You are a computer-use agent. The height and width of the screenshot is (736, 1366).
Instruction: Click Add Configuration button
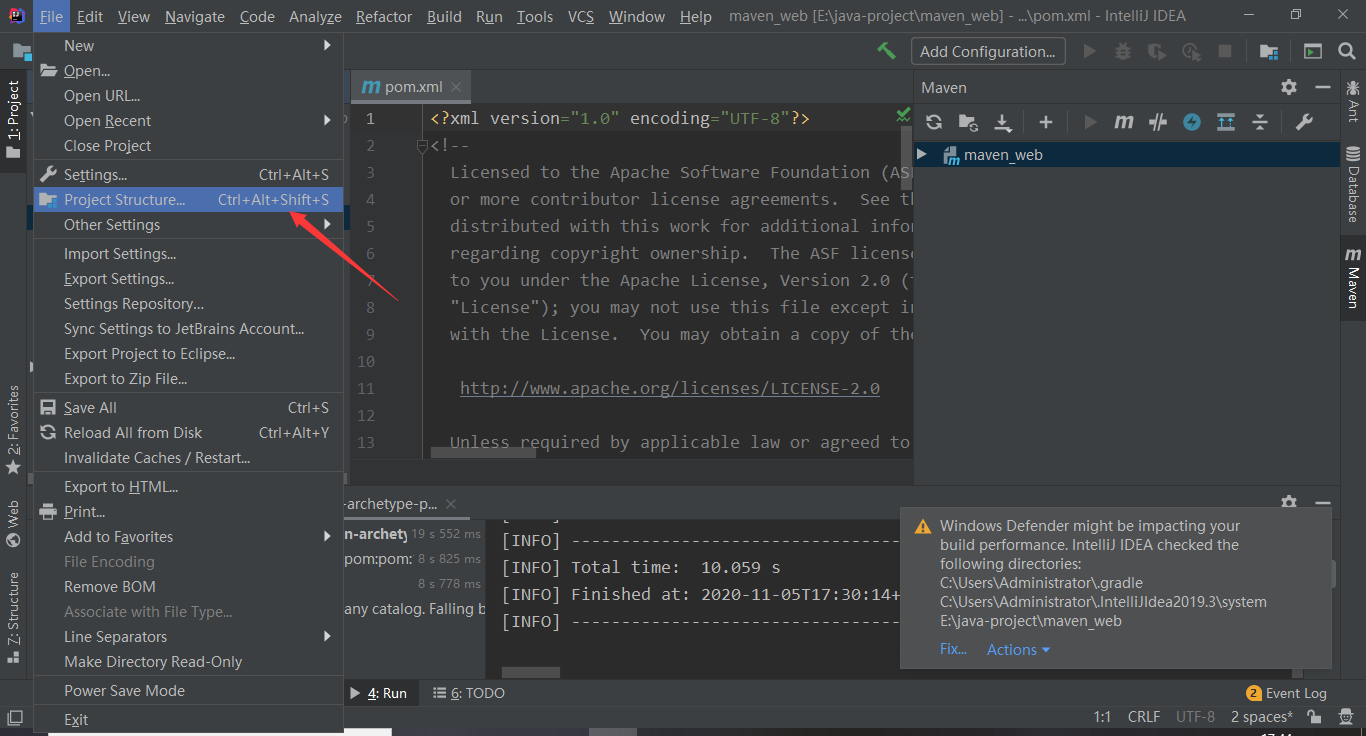[988, 51]
